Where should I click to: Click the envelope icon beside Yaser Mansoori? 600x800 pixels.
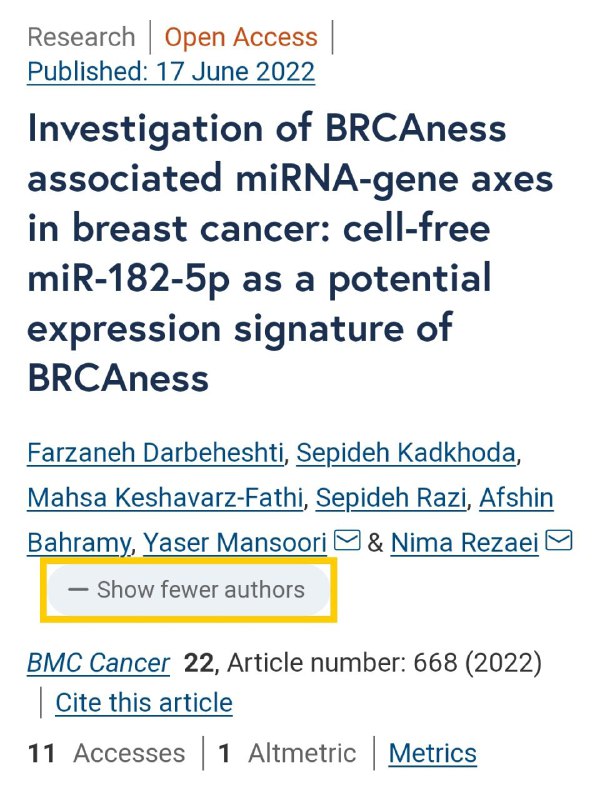tap(347, 540)
